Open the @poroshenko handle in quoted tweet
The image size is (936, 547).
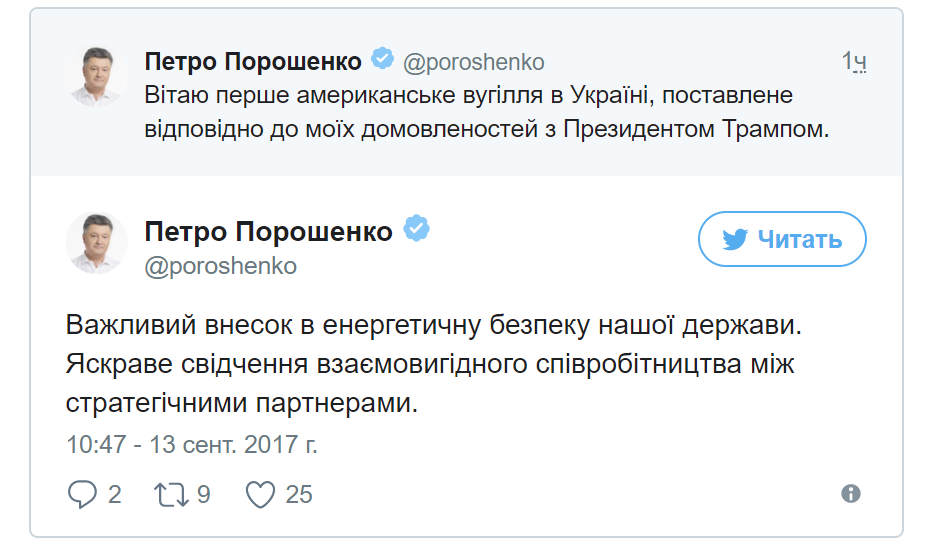(473, 62)
